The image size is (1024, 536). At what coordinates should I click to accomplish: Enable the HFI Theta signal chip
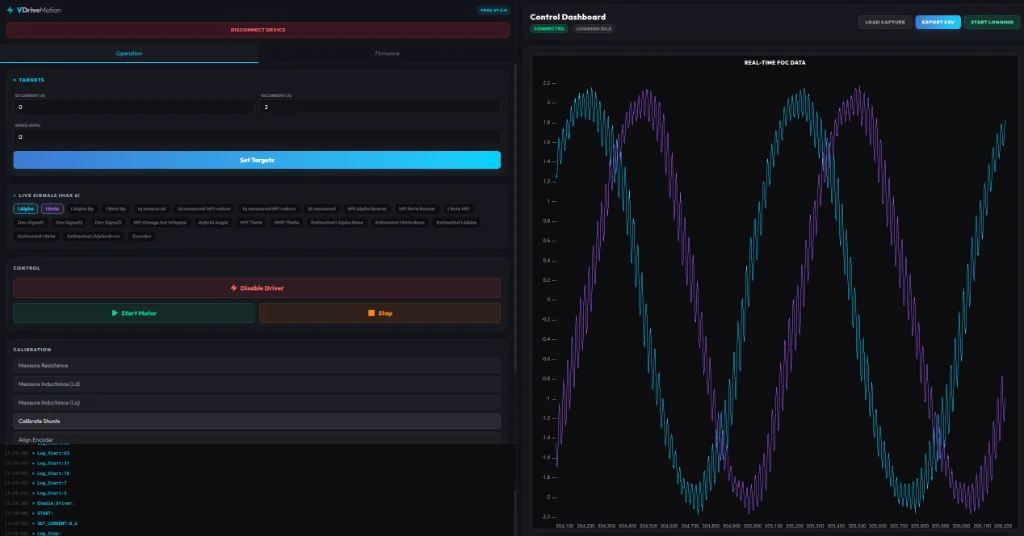[x=251, y=223]
